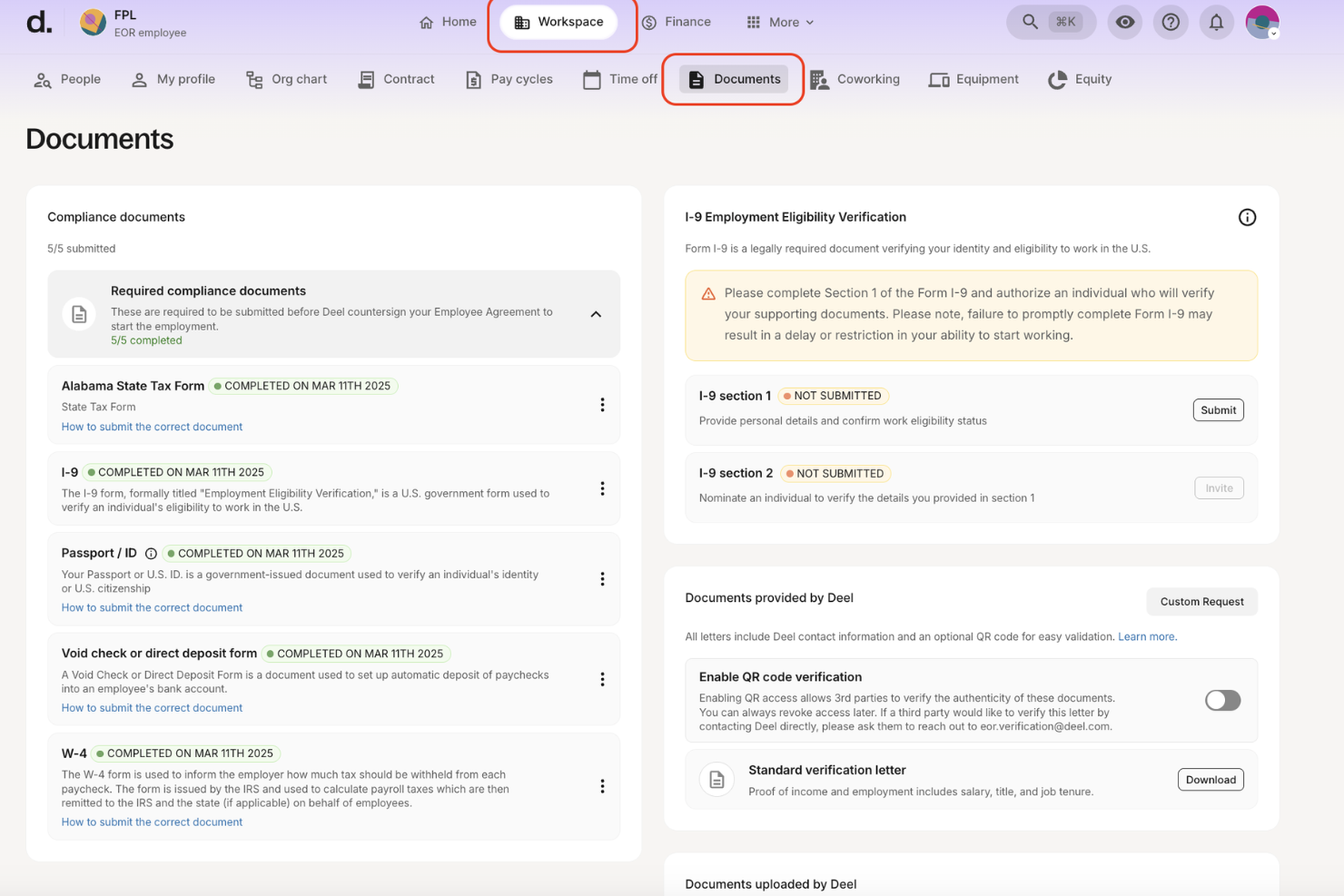1344x896 pixels.
Task: Switch to the Finance tab
Action: pyautogui.click(x=676, y=22)
